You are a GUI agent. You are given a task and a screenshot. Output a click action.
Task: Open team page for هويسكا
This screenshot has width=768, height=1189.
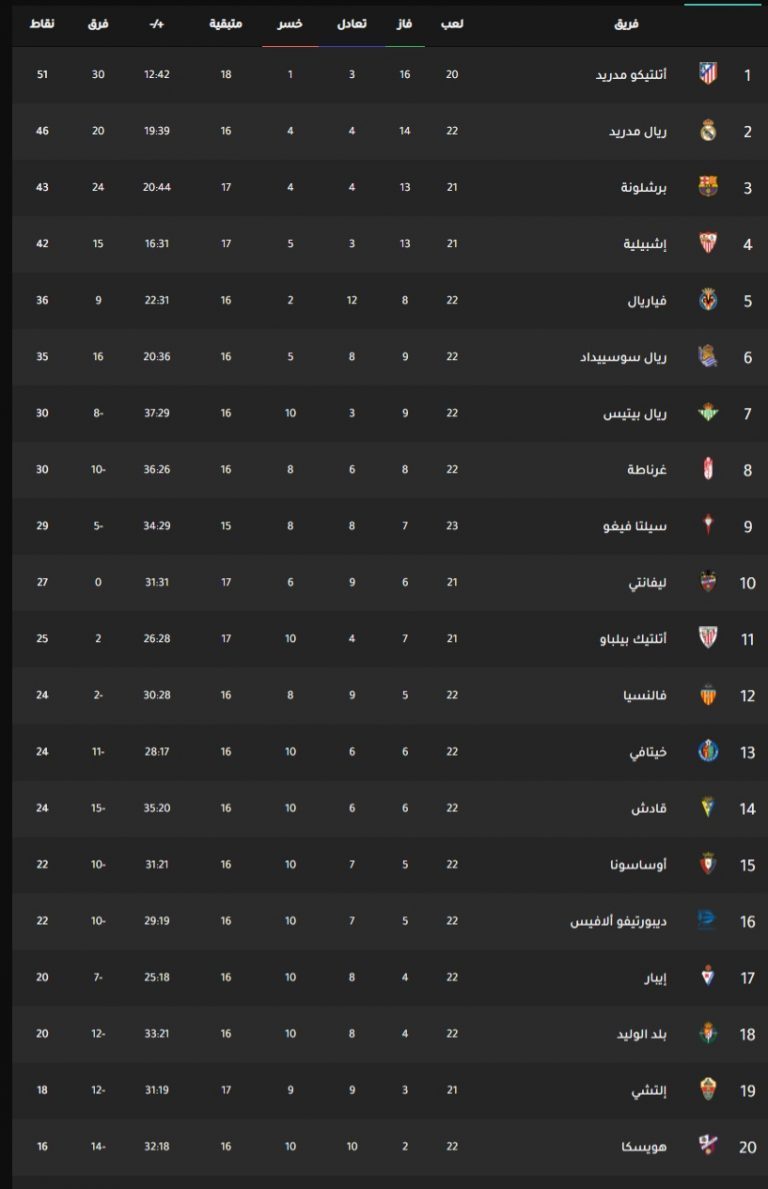(644, 1146)
